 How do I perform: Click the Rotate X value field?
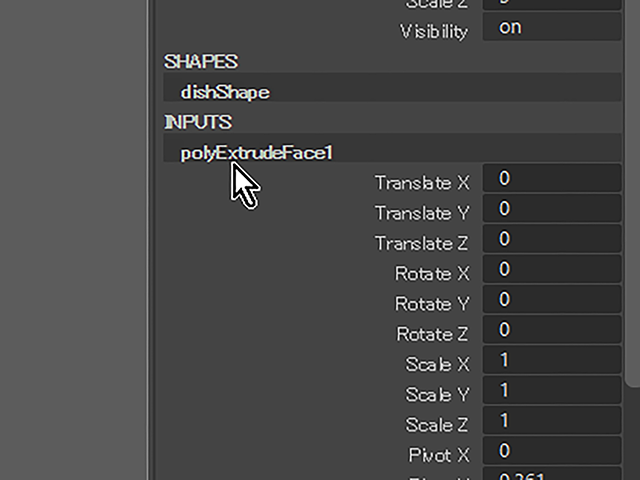[552, 269]
